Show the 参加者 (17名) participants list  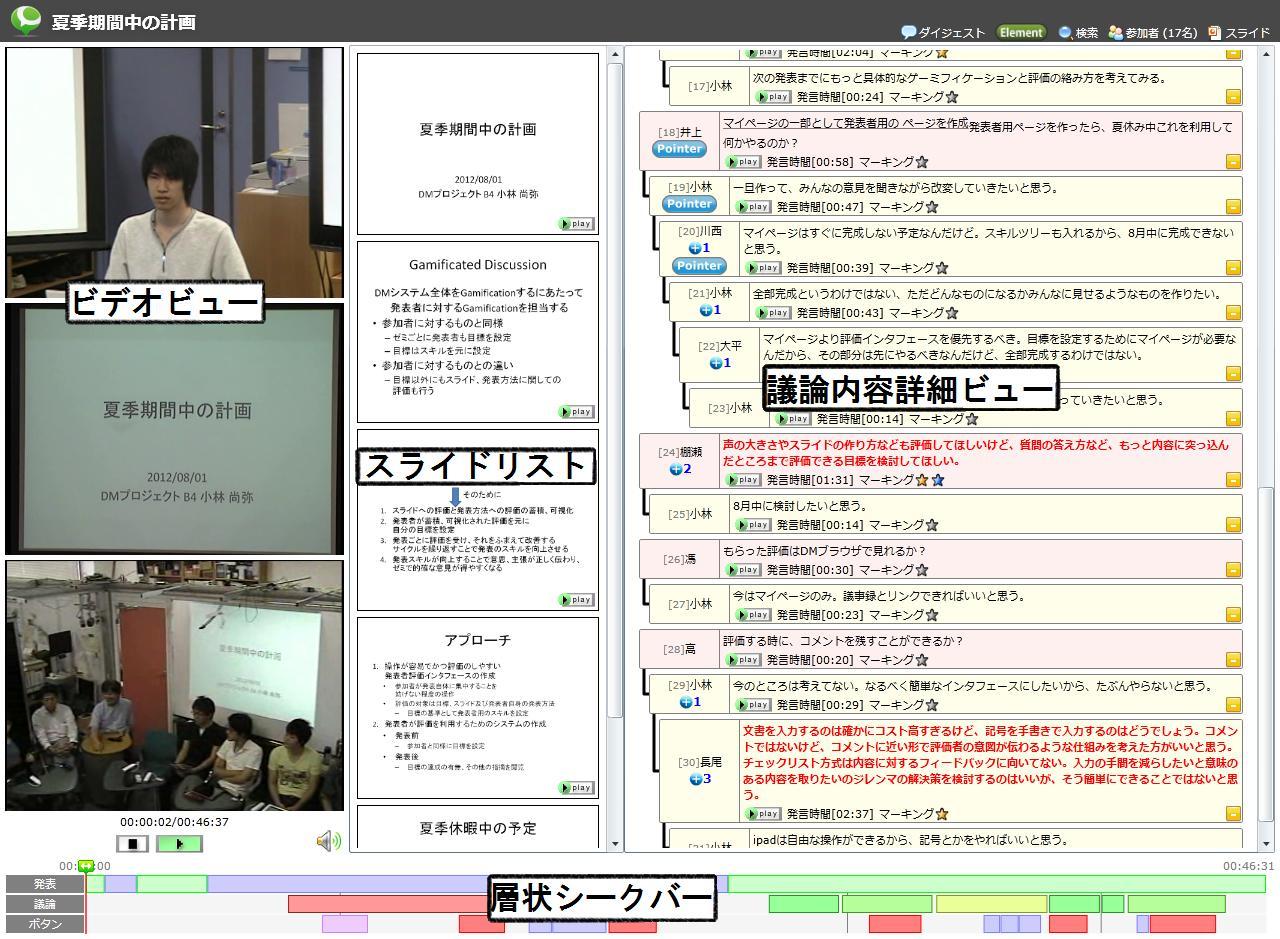(x=1152, y=33)
